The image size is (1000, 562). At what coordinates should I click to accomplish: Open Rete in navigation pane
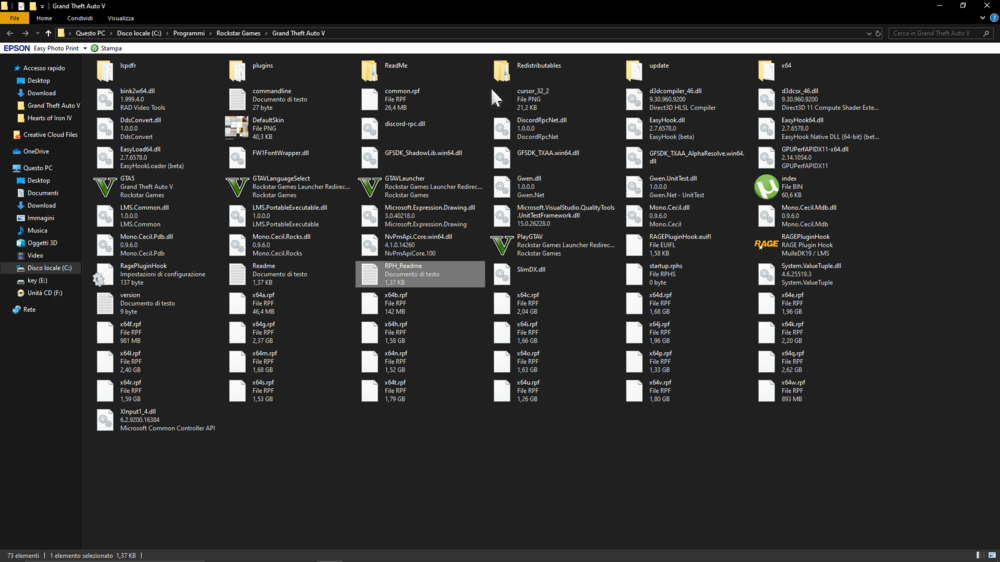click(24, 310)
